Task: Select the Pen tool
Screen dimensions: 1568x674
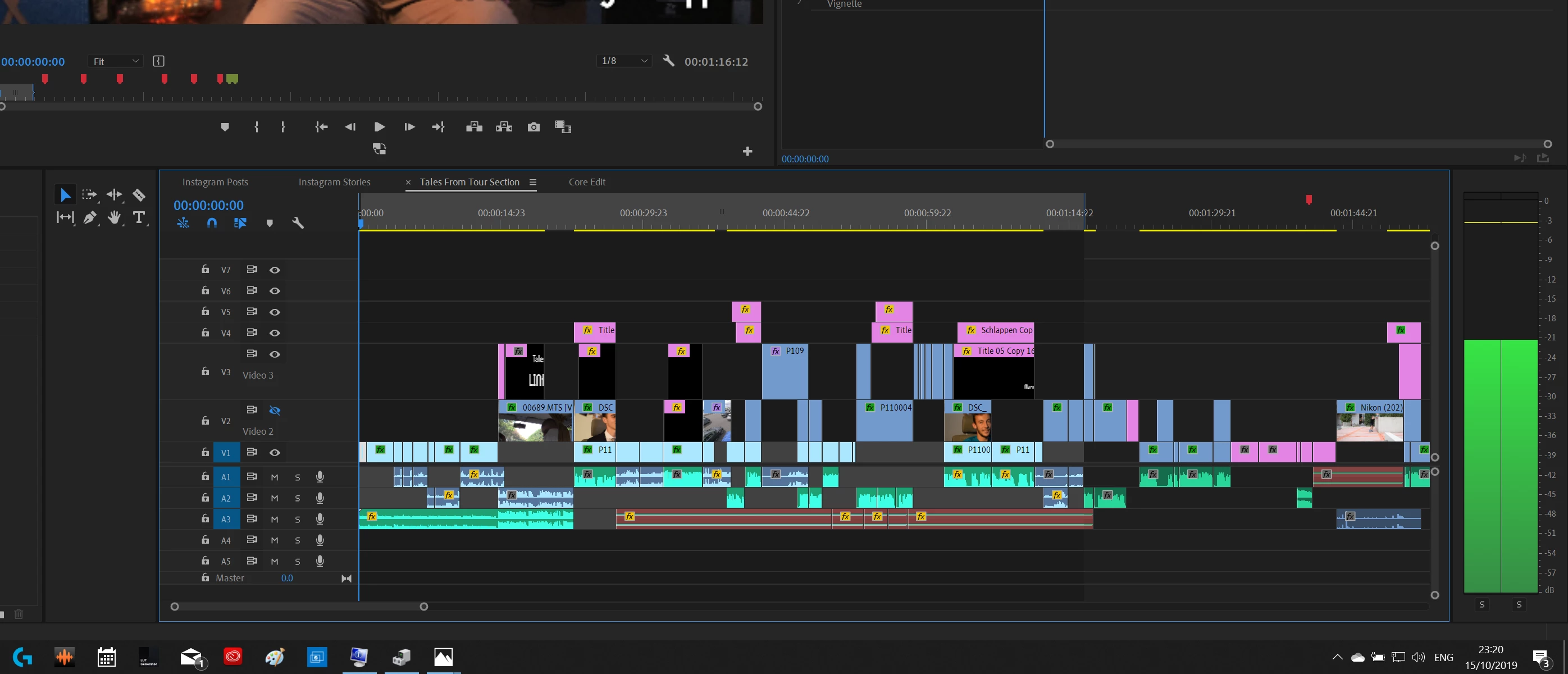Action: (89, 217)
